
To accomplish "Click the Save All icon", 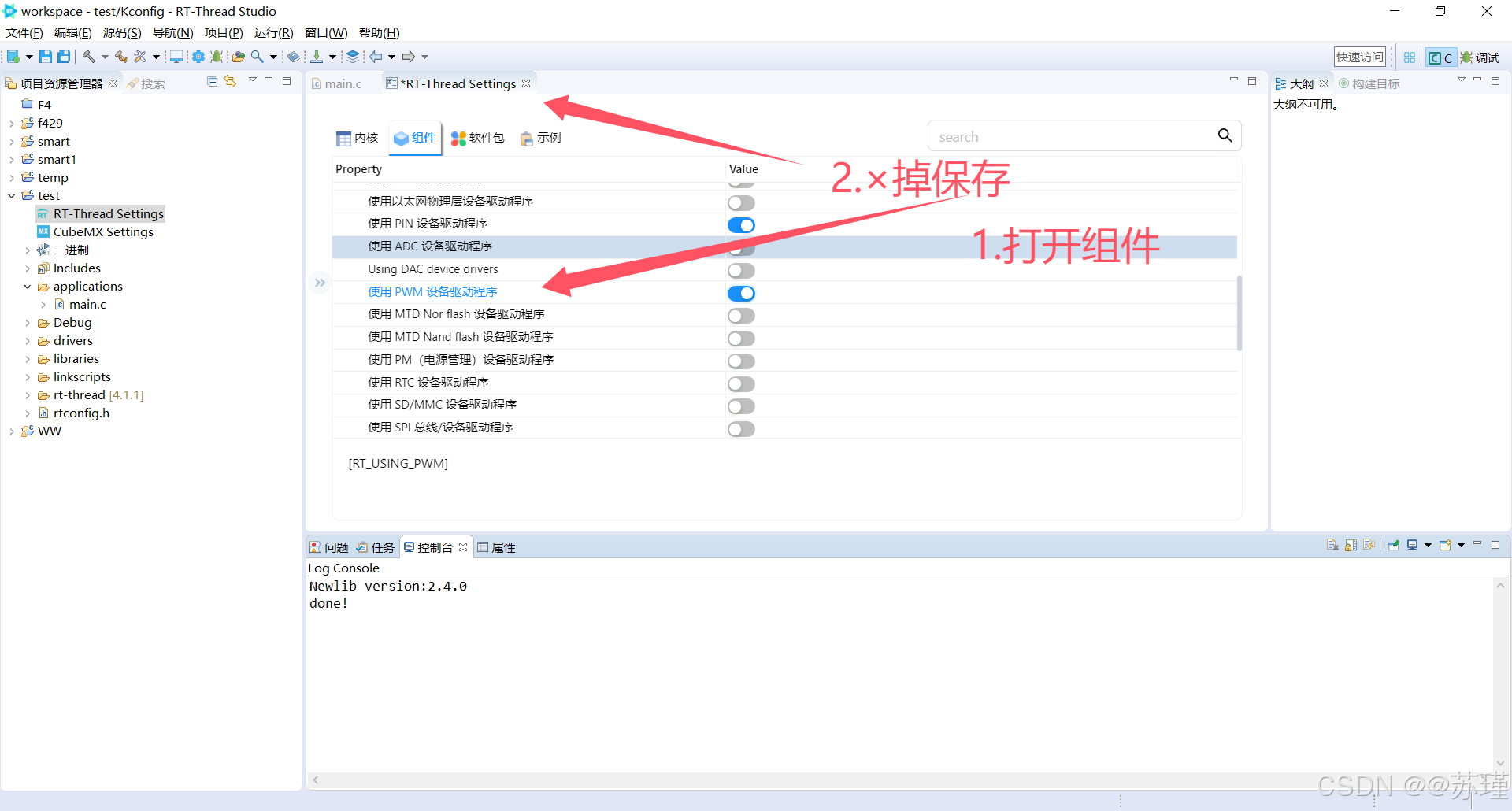I will coord(64,57).
